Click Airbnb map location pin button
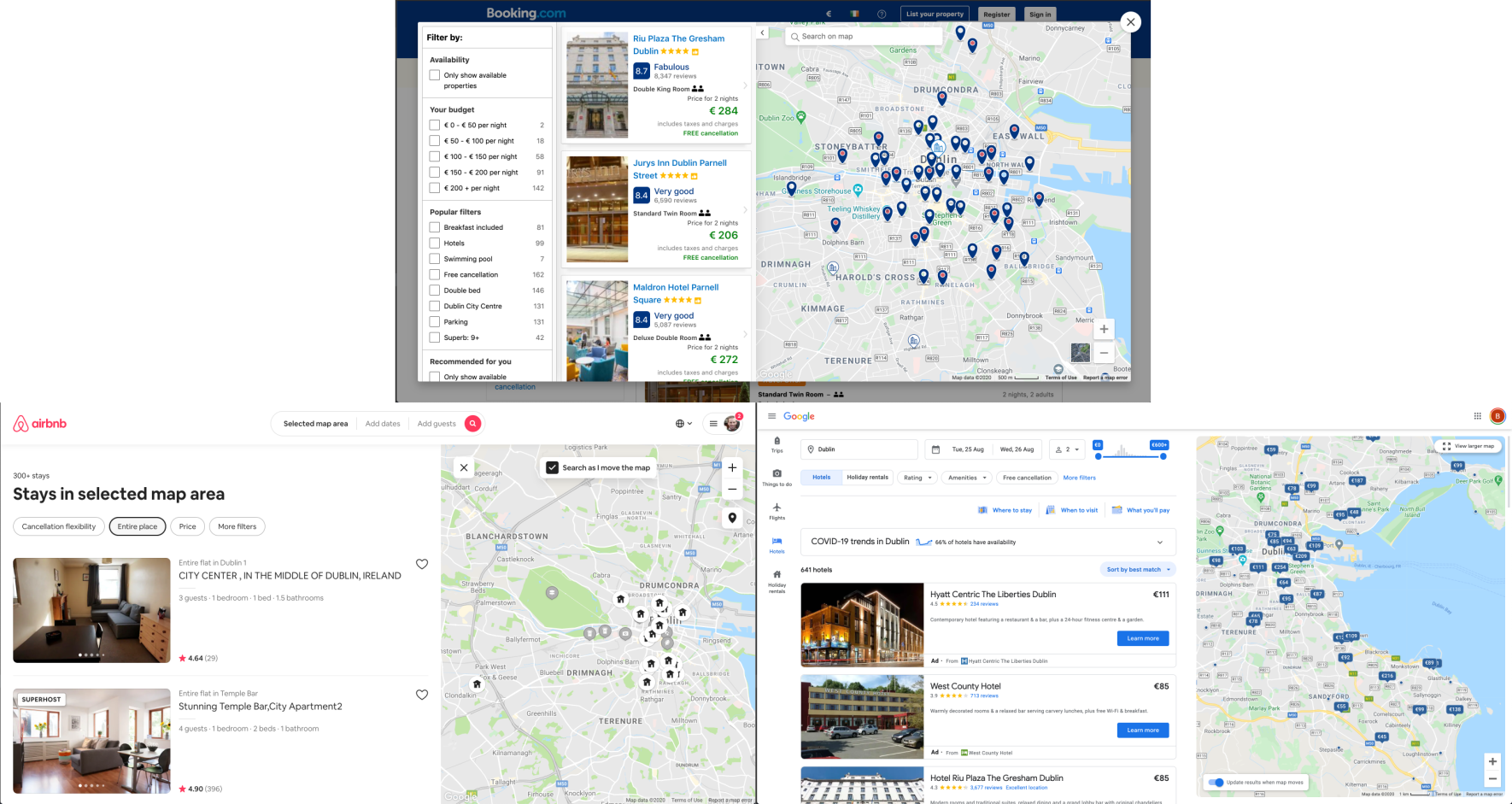 [x=732, y=518]
